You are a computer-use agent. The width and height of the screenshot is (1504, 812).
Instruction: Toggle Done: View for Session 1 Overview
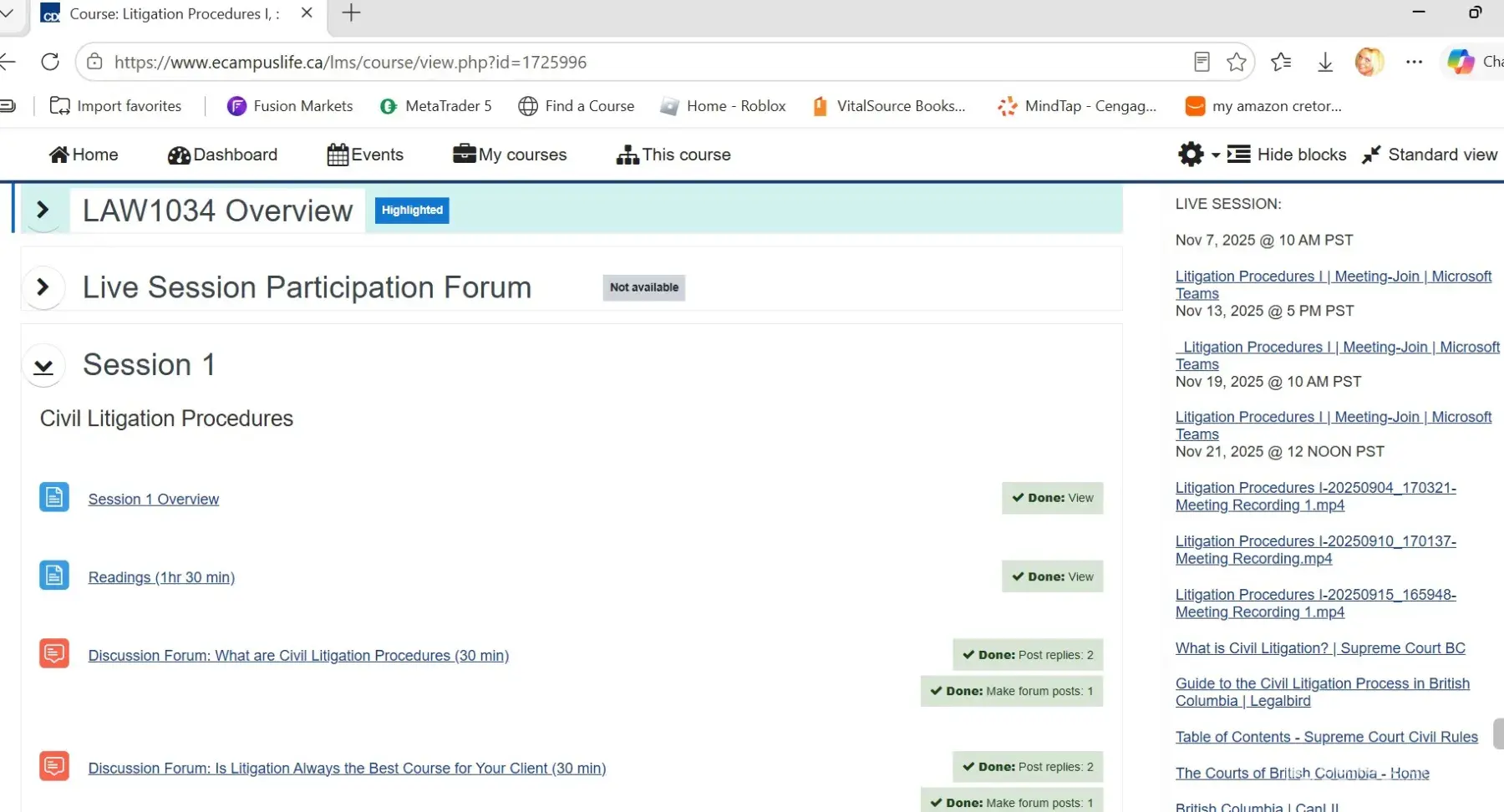click(x=1052, y=498)
